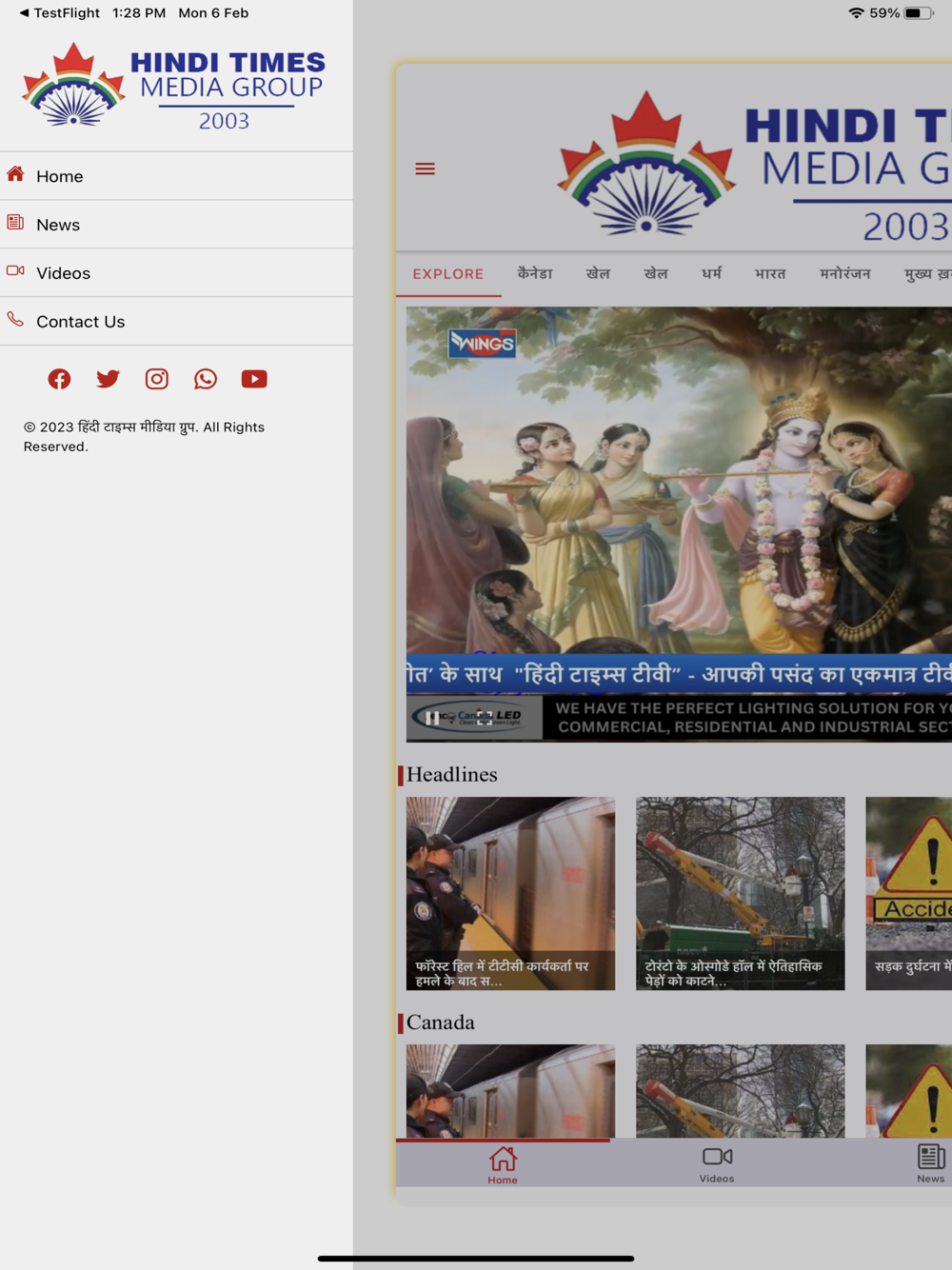Tap the battery indicator in status bar

pyautogui.click(x=919, y=13)
